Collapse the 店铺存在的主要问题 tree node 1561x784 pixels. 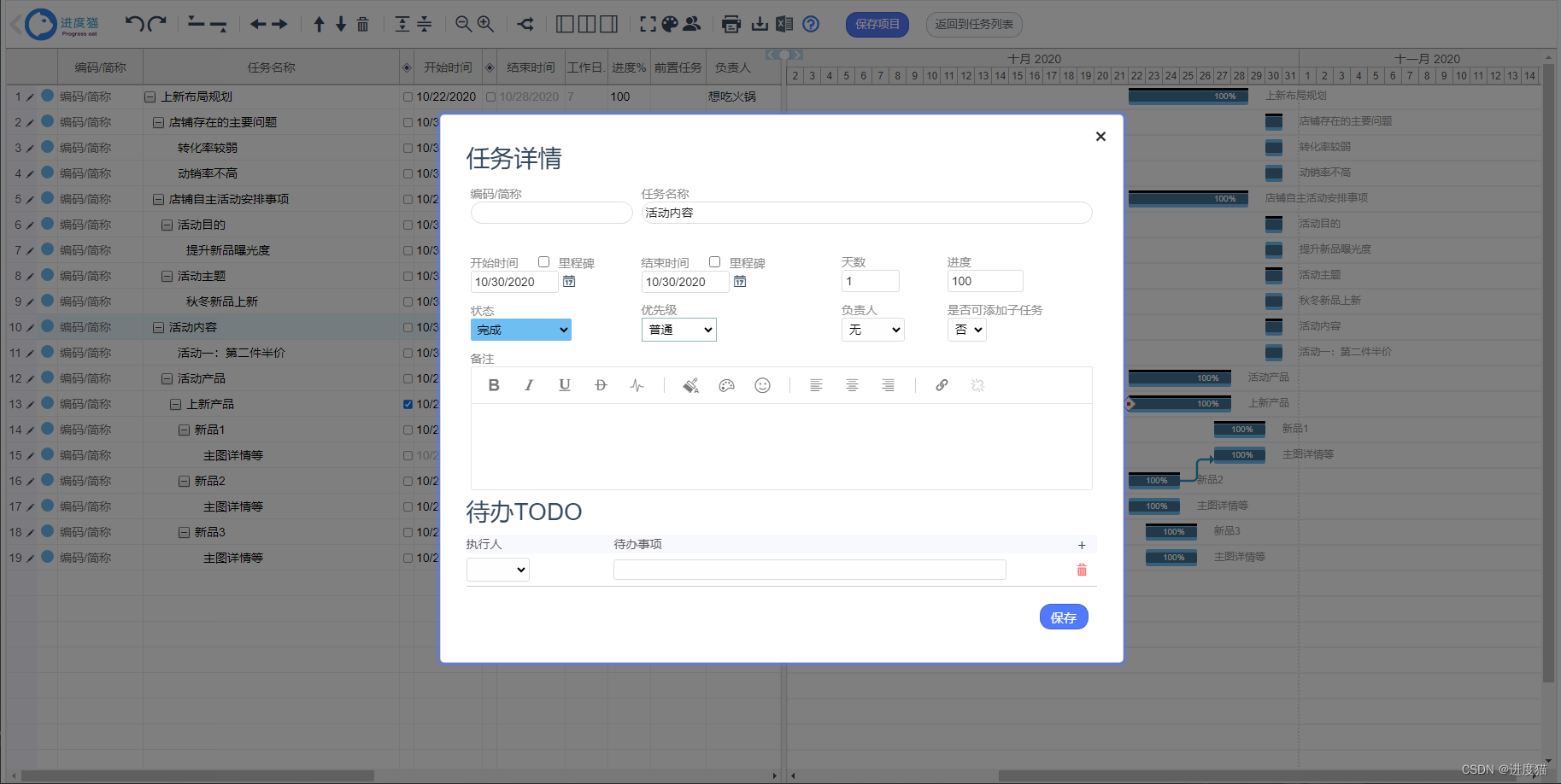pyautogui.click(x=158, y=123)
